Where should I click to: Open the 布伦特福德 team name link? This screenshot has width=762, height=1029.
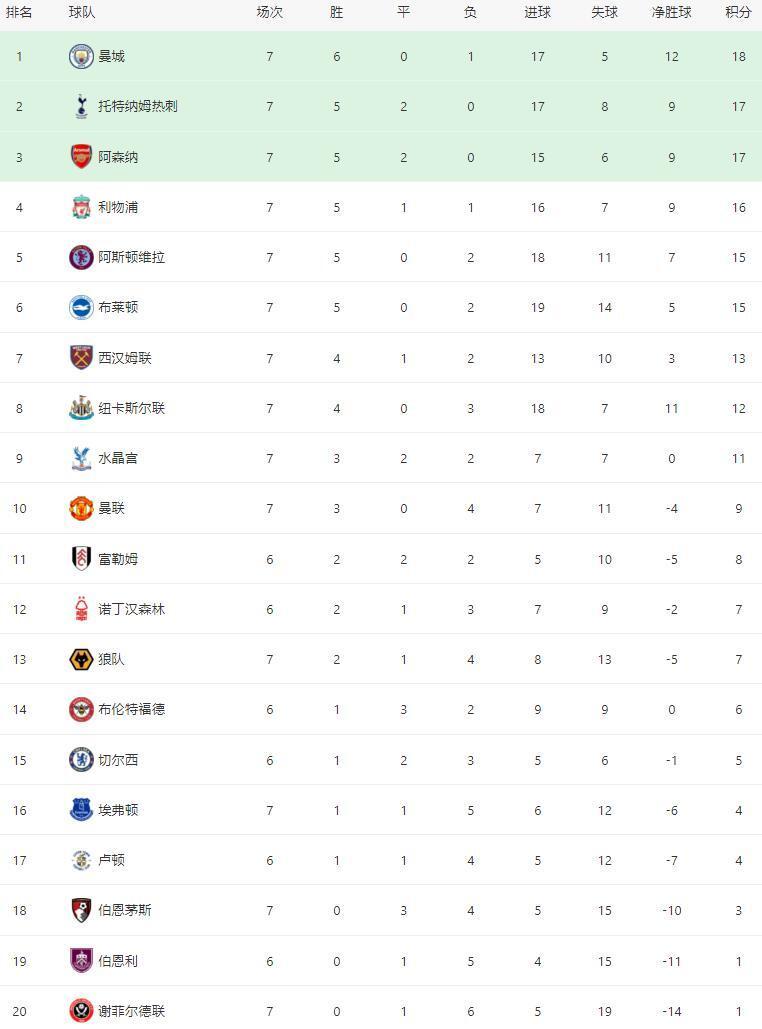pyautogui.click(x=131, y=709)
